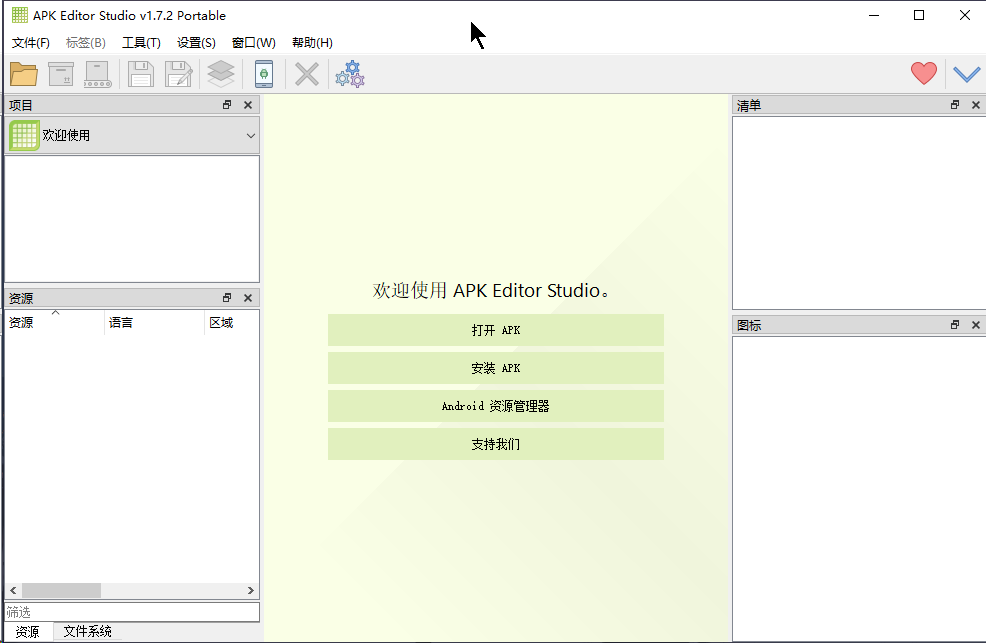Click the install APK phone toolbar icon
986x643 pixels.
264,74
